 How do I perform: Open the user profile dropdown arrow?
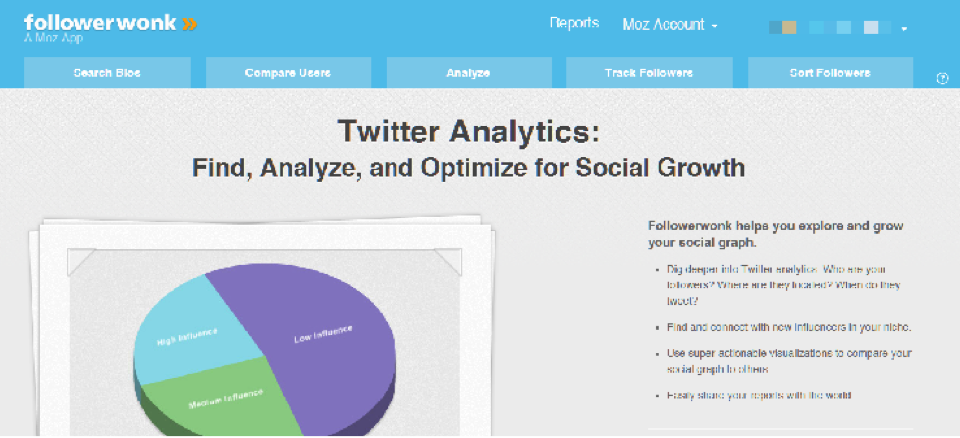(904, 29)
